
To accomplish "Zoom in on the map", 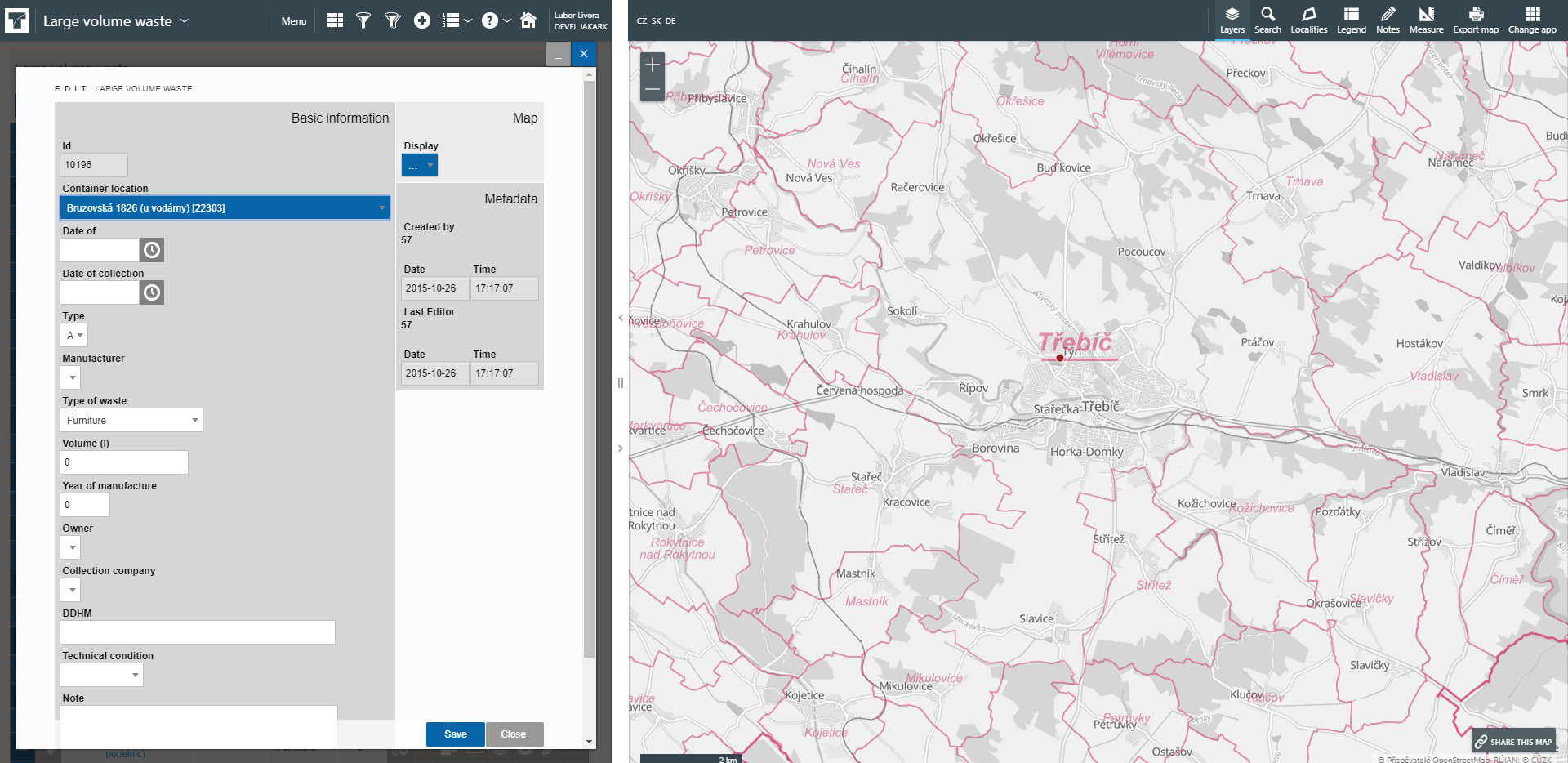I will click(652, 65).
